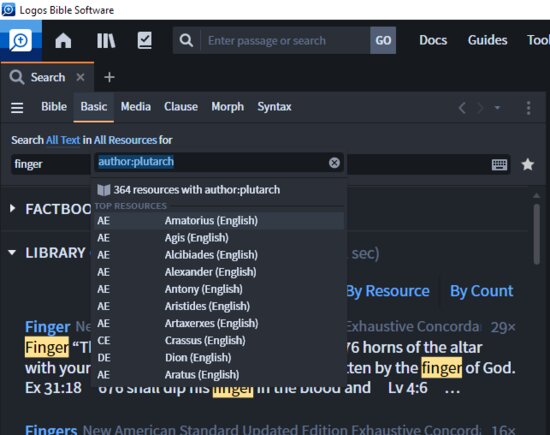Open the search panel hamburger menu
The image size is (550, 435).
click(x=17, y=107)
